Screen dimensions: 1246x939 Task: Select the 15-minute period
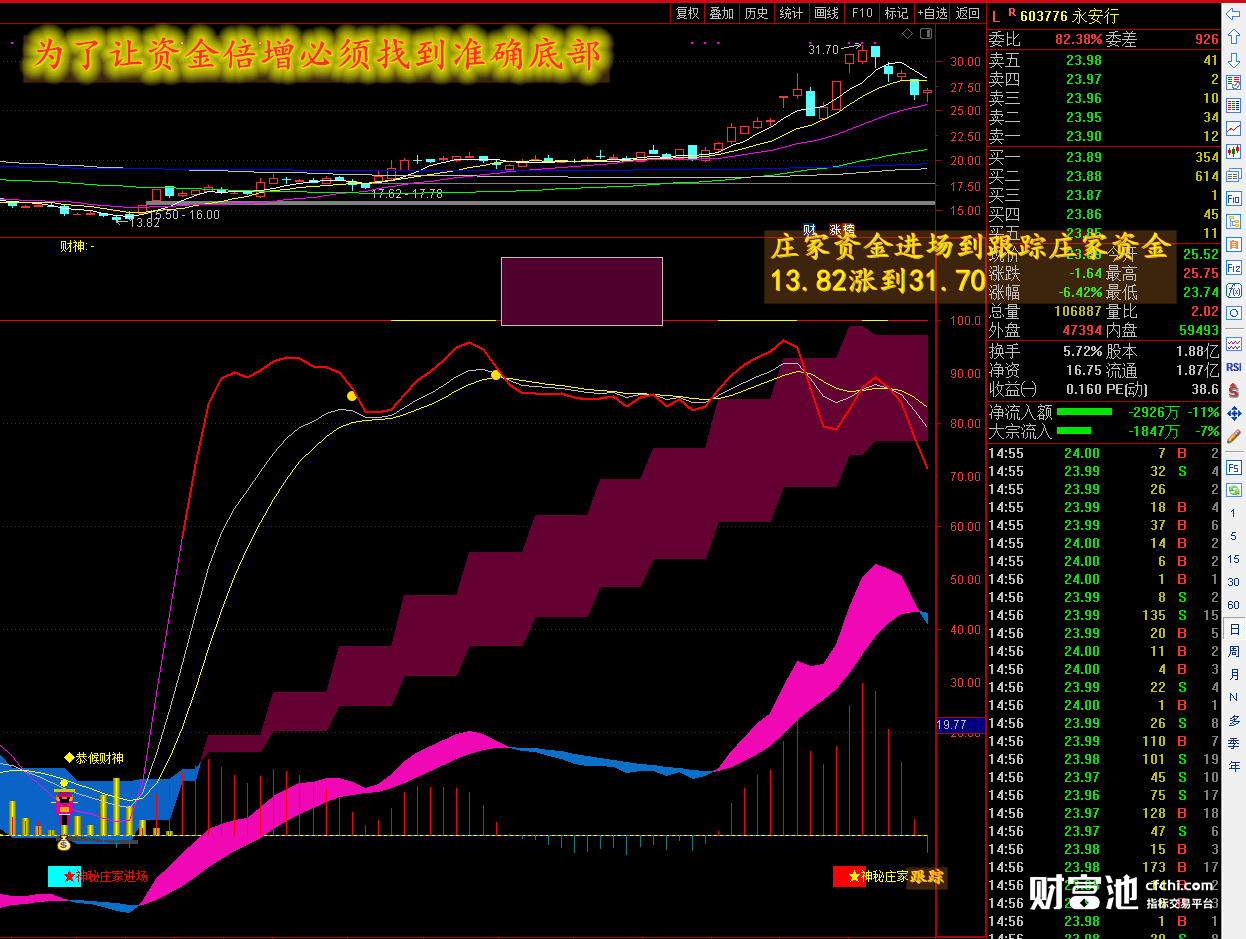coord(1234,559)
